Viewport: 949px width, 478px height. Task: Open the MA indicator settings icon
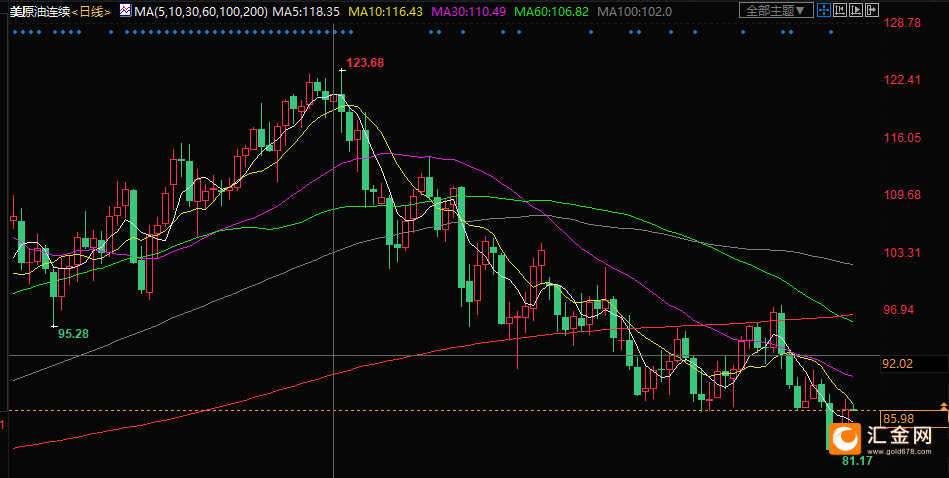point(125,10)
